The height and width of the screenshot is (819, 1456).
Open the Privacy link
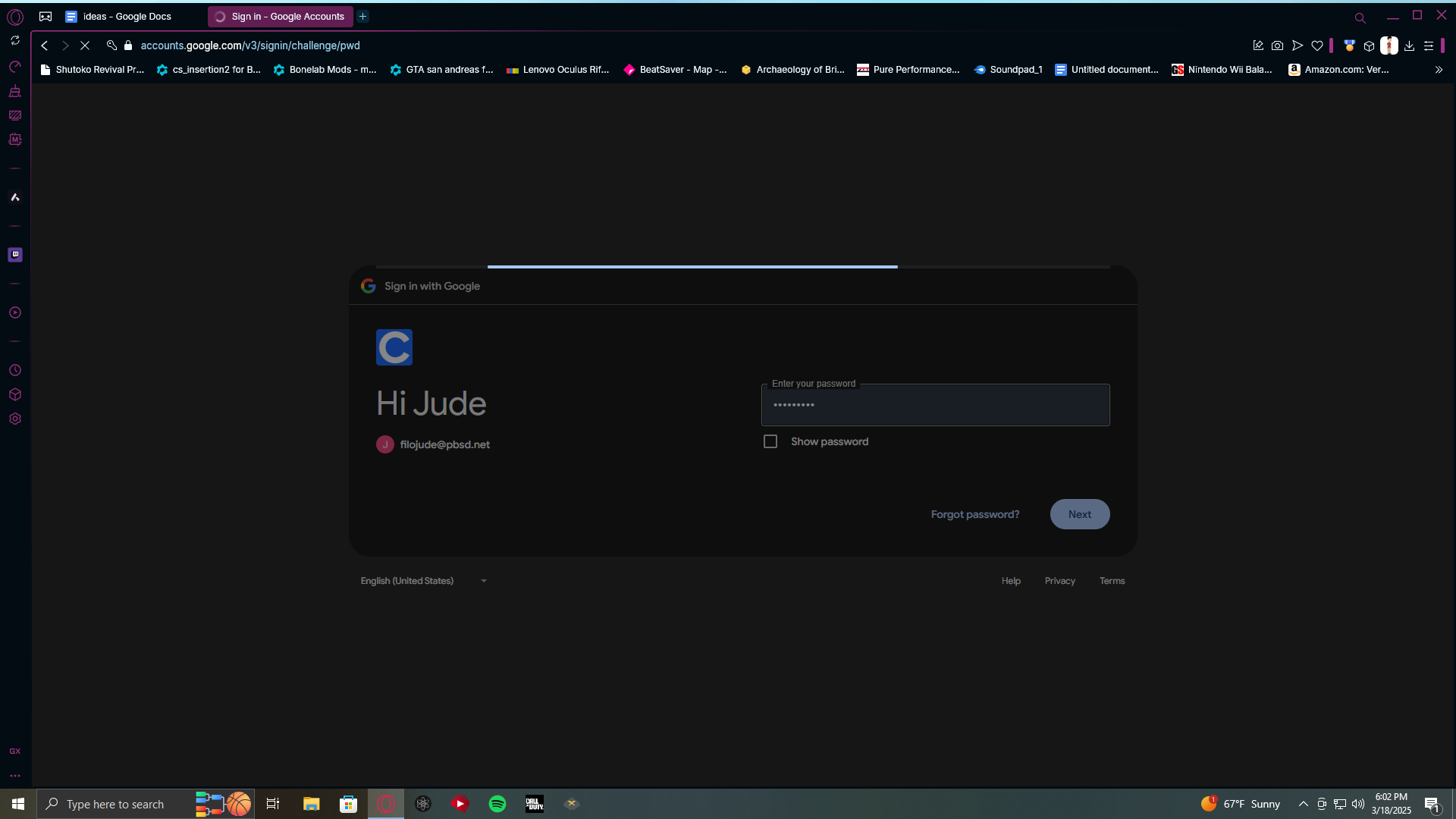coord(1060,581)
